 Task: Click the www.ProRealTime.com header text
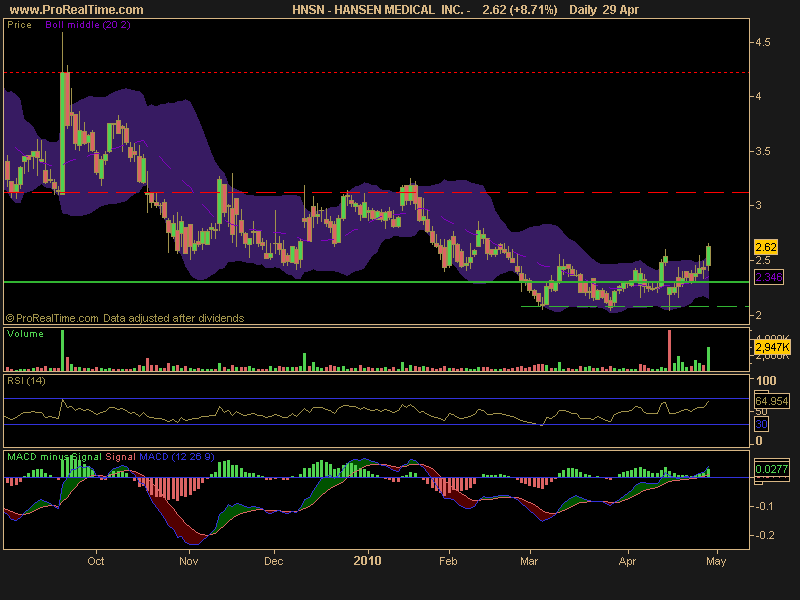point(77,10)
